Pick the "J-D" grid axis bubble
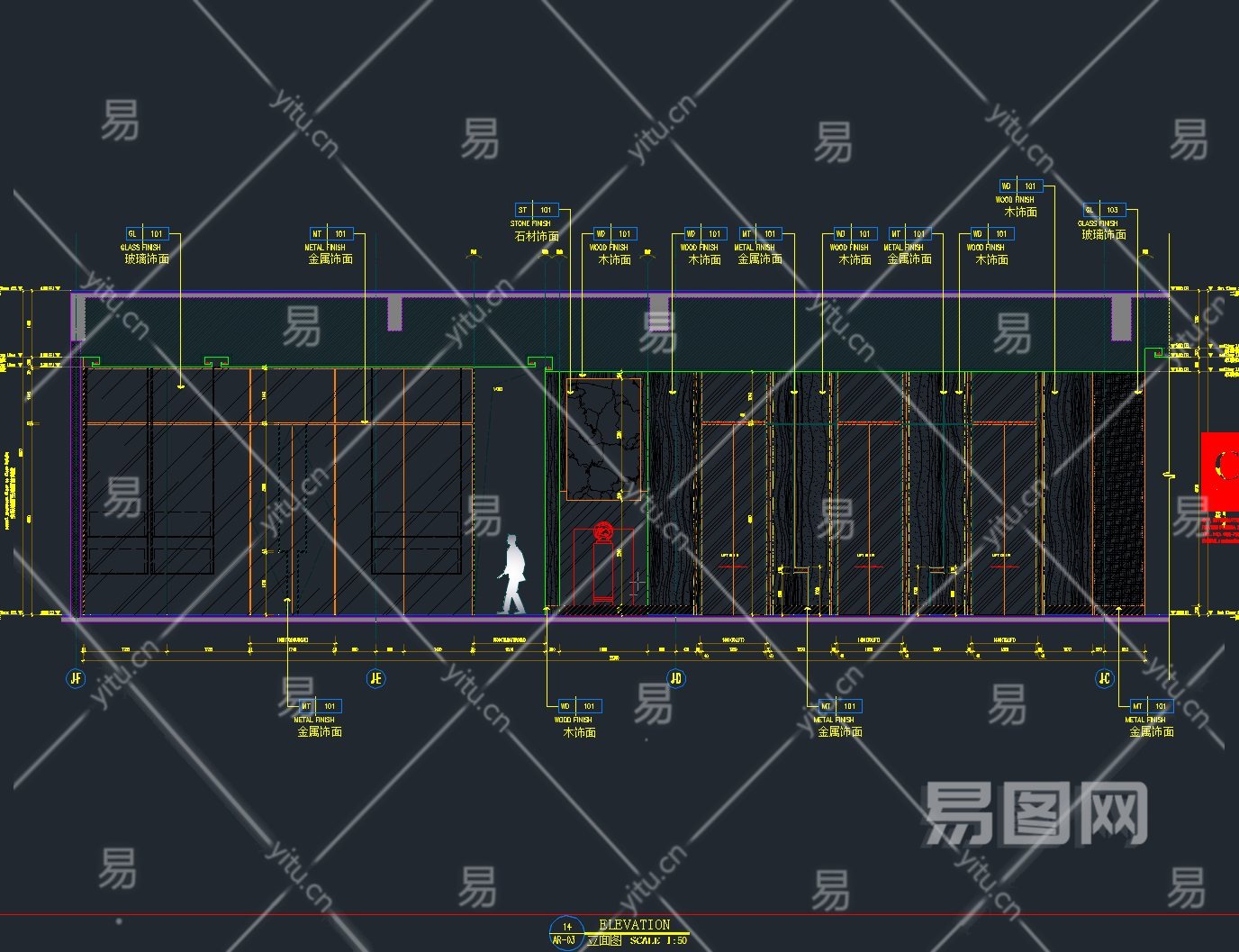Image resolution: width=1239 pixels, height=952 pixels. [676, 678]
